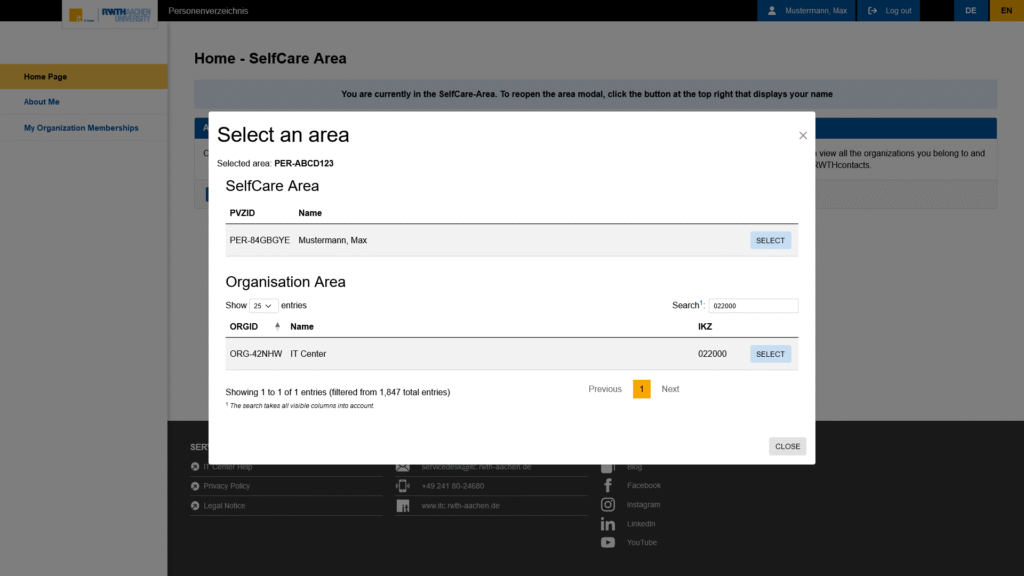
Task: Go to My Organization Memberships
Action: pos(81,128)
